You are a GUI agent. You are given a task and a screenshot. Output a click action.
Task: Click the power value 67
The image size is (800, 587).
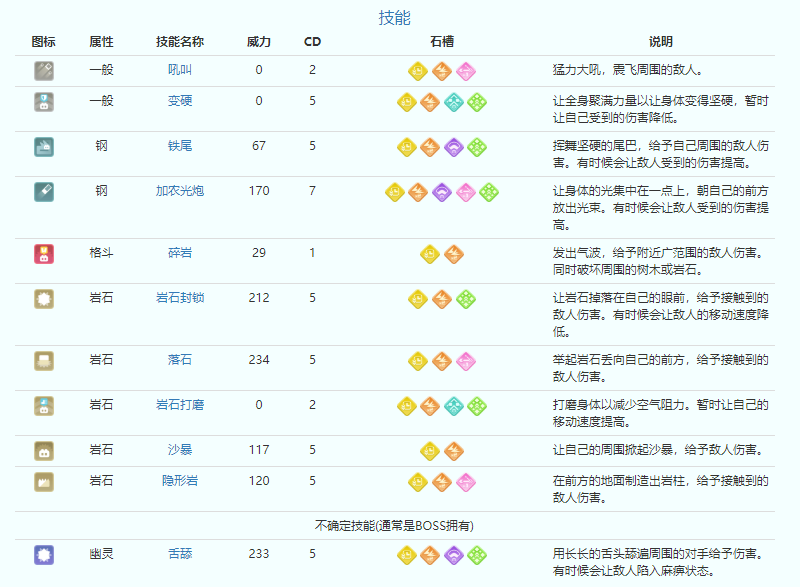click(x=259, y=146)
